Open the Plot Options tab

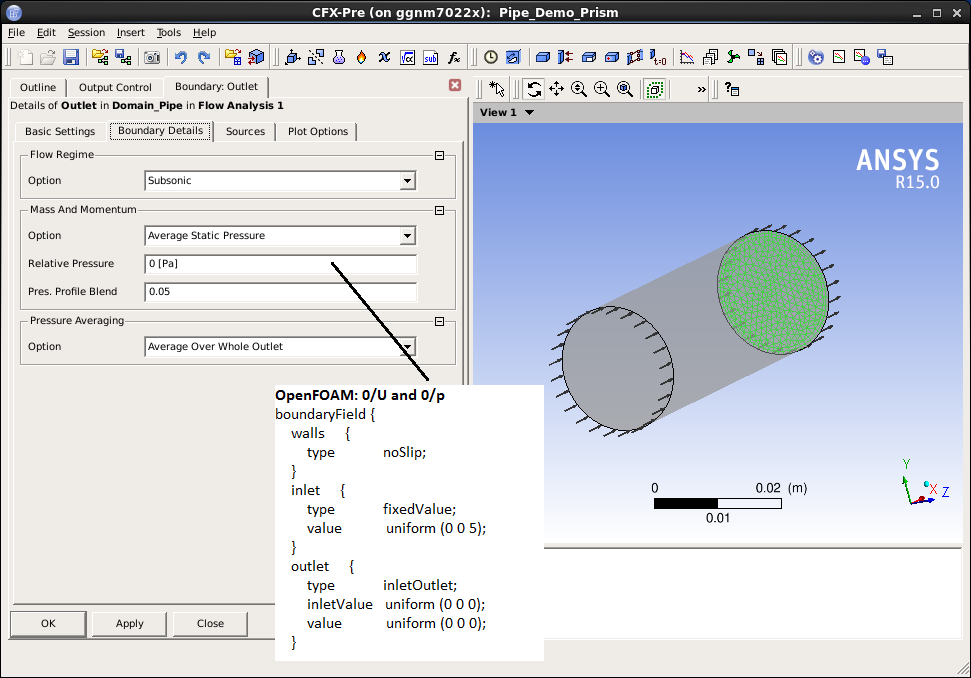point(318,131)
